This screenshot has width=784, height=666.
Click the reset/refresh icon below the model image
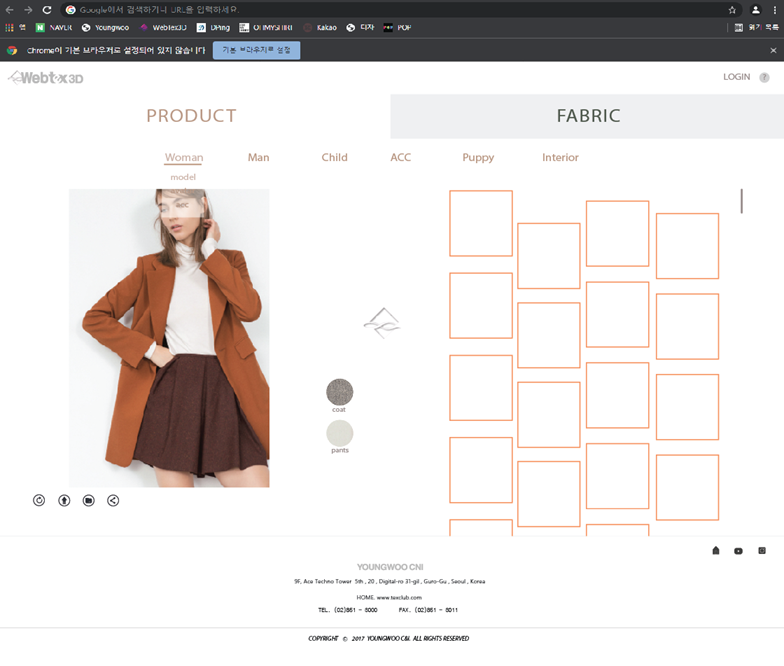pyautogui.click(x=39, y=500)
